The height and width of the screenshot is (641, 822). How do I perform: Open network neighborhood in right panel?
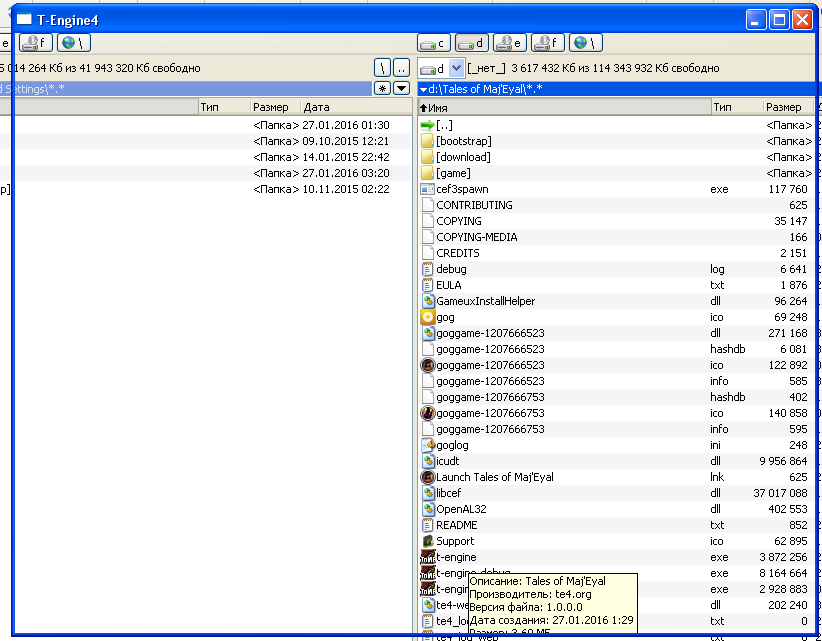click(586, 42)
